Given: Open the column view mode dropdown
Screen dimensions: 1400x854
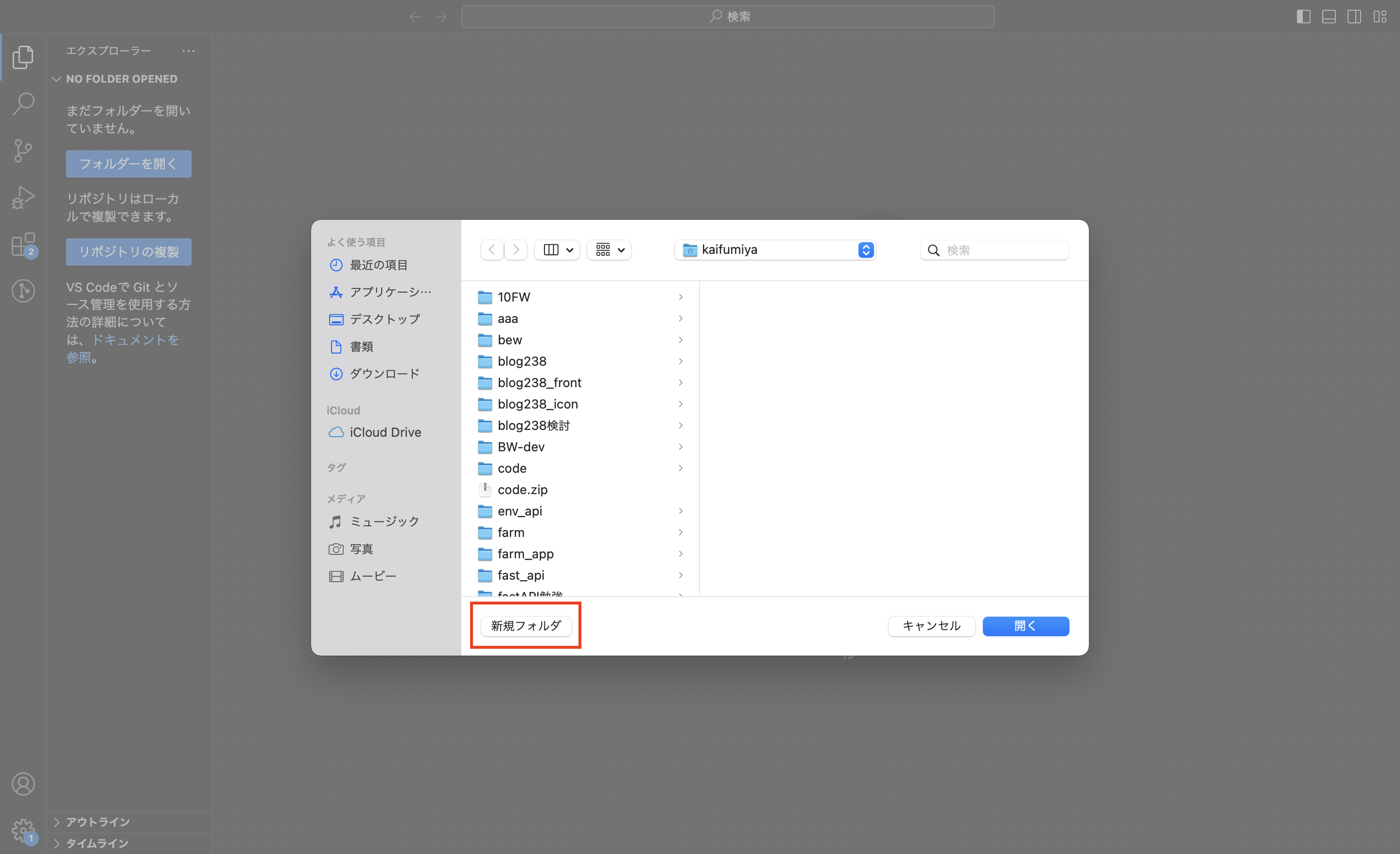Looking at the screenshot, I should (558, 249).
